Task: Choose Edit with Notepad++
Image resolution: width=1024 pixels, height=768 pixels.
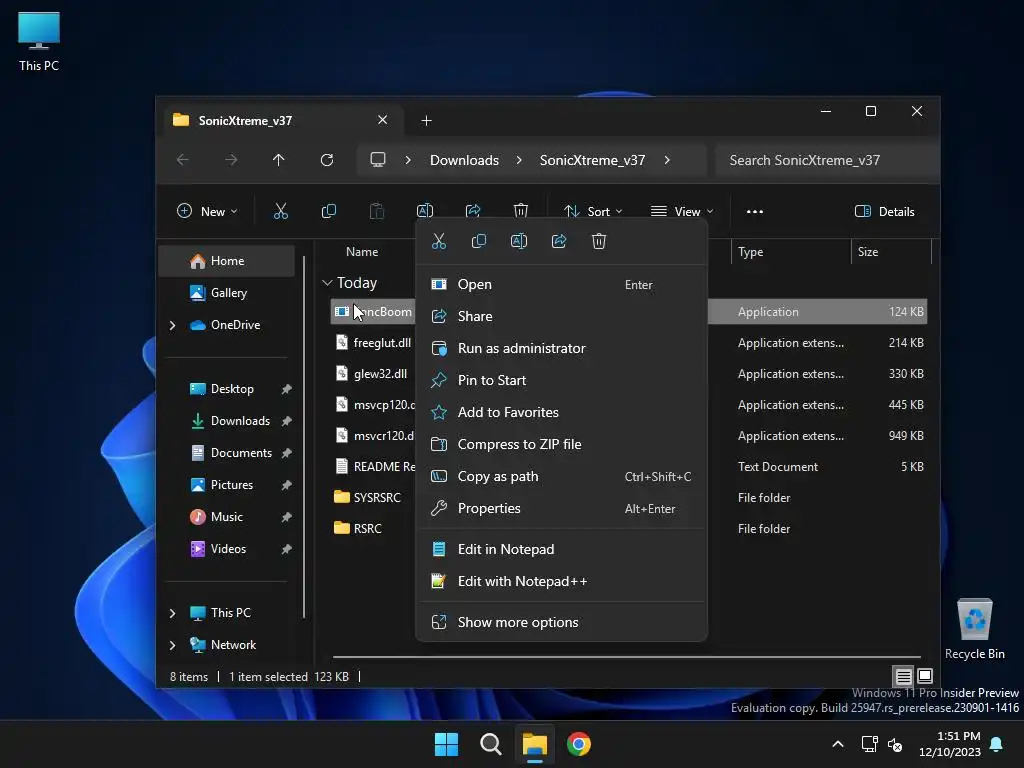Action: click(561, 581)
